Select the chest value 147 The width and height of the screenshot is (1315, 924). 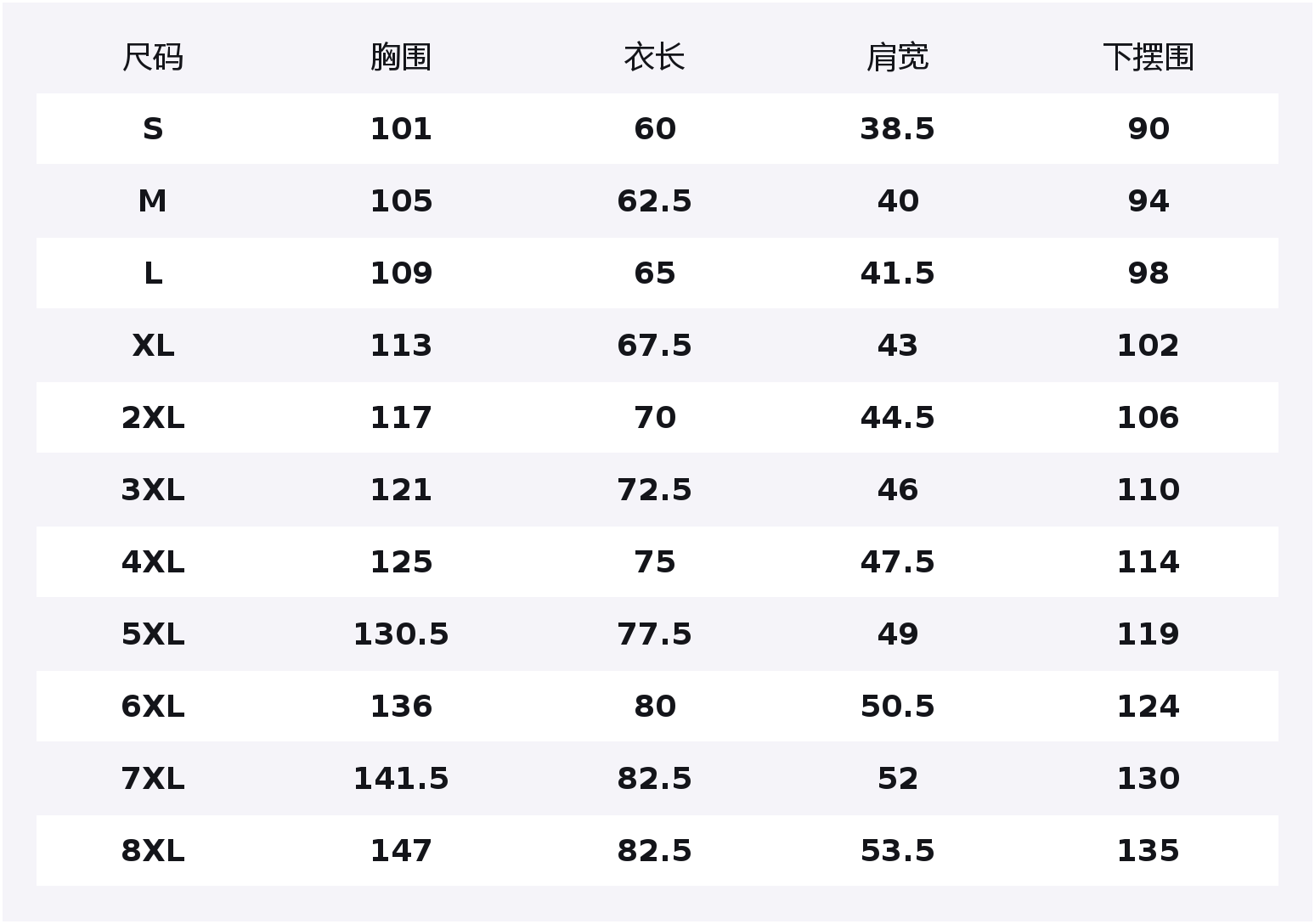click(401, 851)
